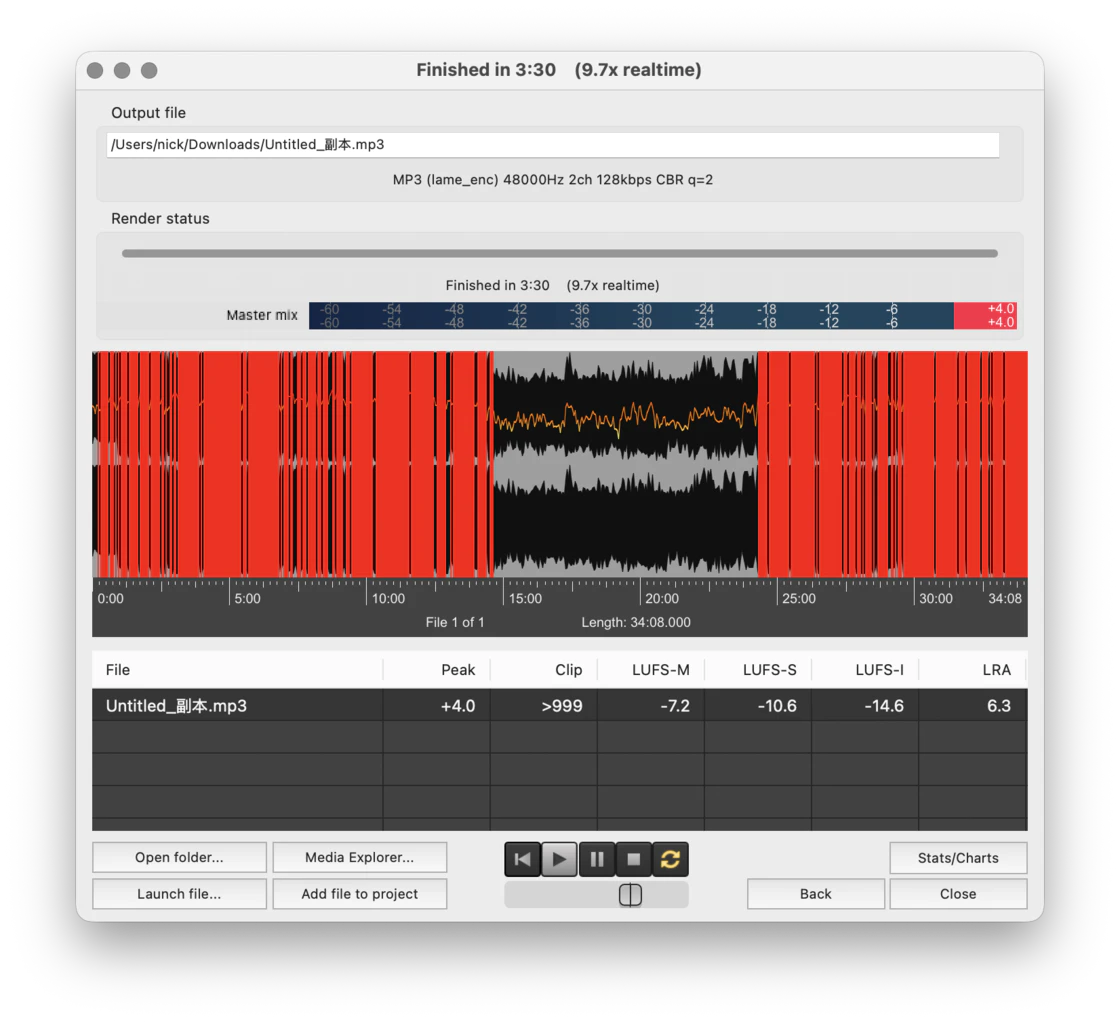Viewport: 1120px width, 1022px height.
Task: Click the waveform preview display
Action: (x=560, y=465)
